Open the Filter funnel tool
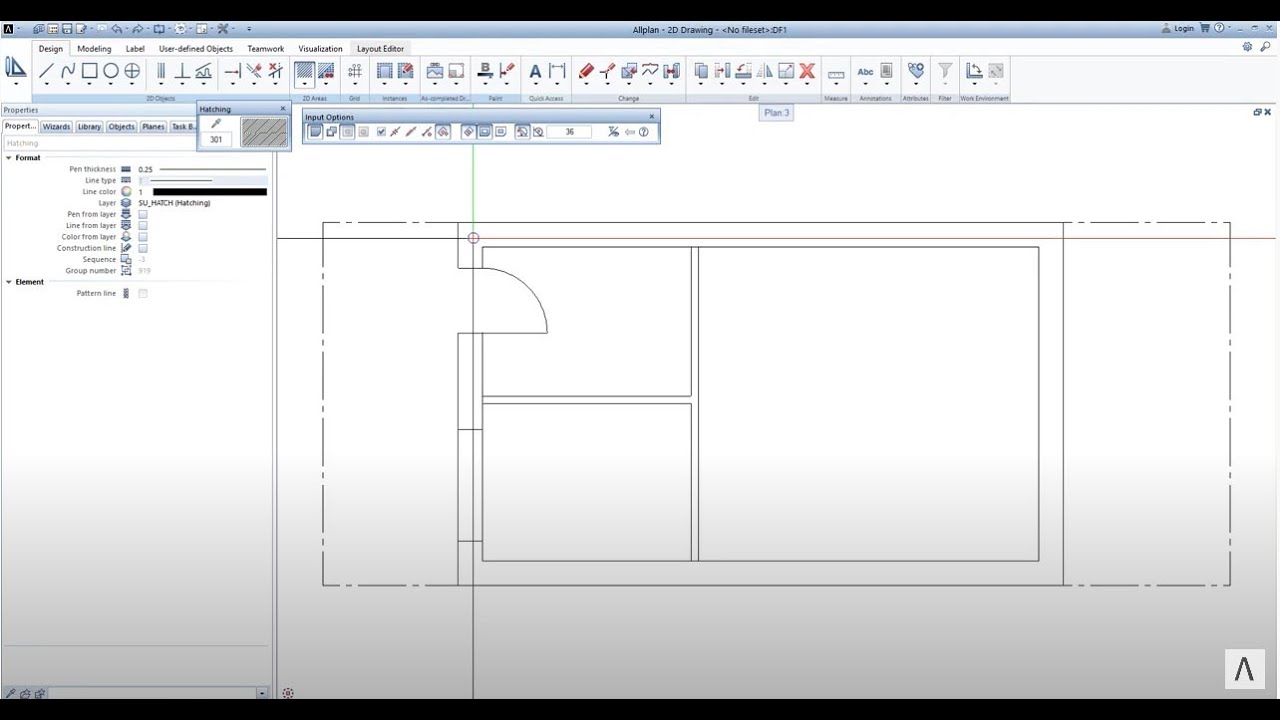Screen dimensions: 1280x720 pos(945,71)
